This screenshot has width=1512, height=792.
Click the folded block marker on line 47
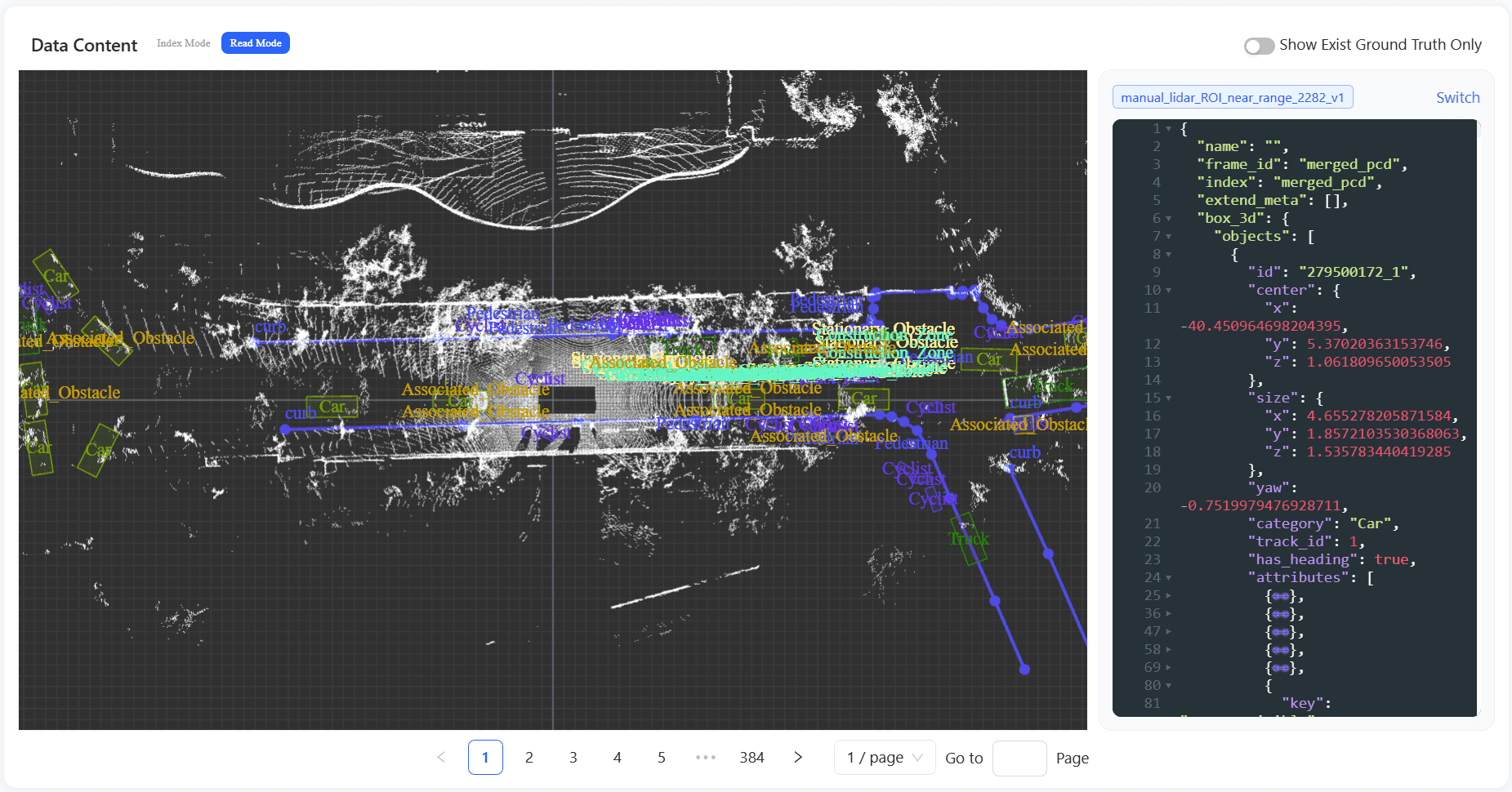click(x=1280, y=632)
